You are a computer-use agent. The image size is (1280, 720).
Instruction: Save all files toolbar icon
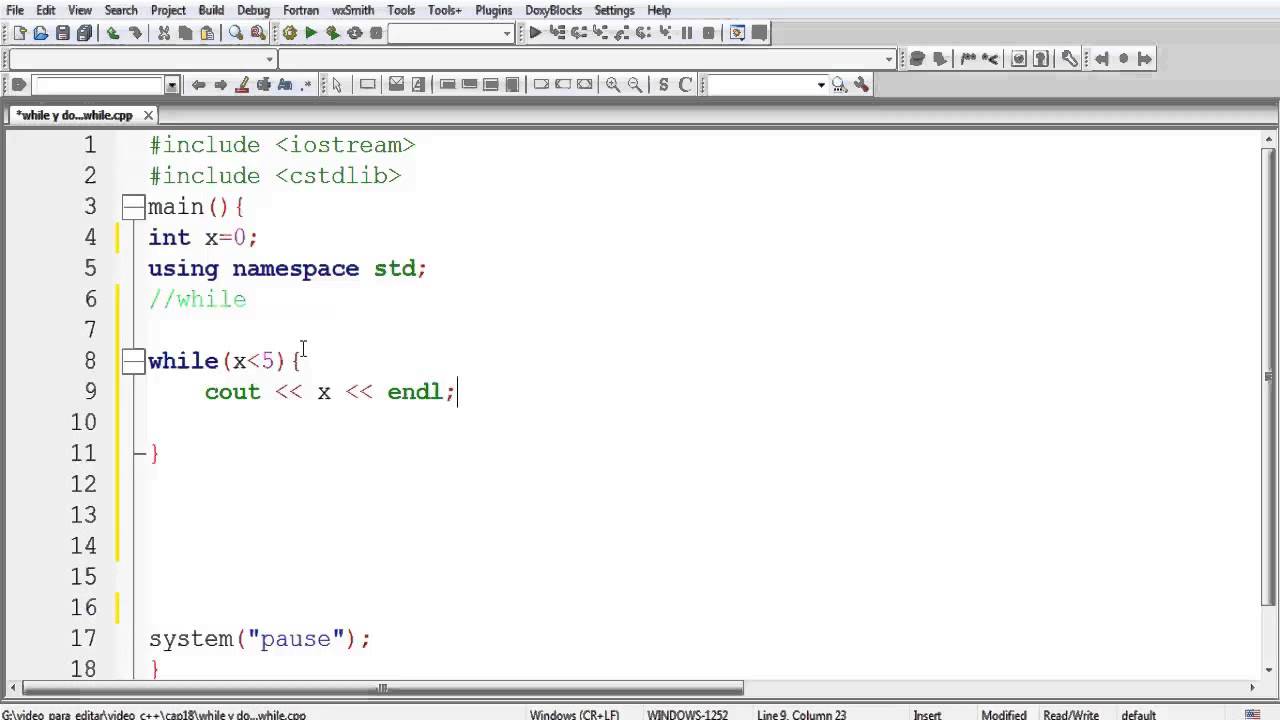(x=85, y=33)
